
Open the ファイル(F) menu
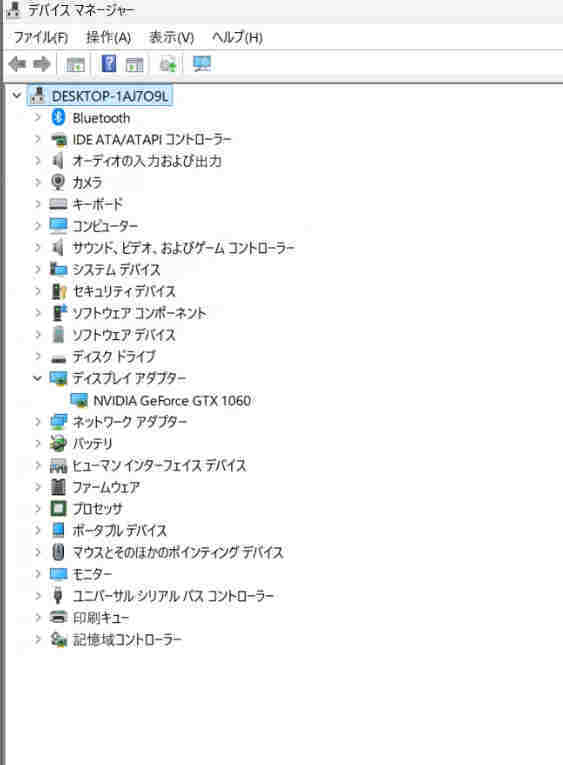(x=40, y=37)
